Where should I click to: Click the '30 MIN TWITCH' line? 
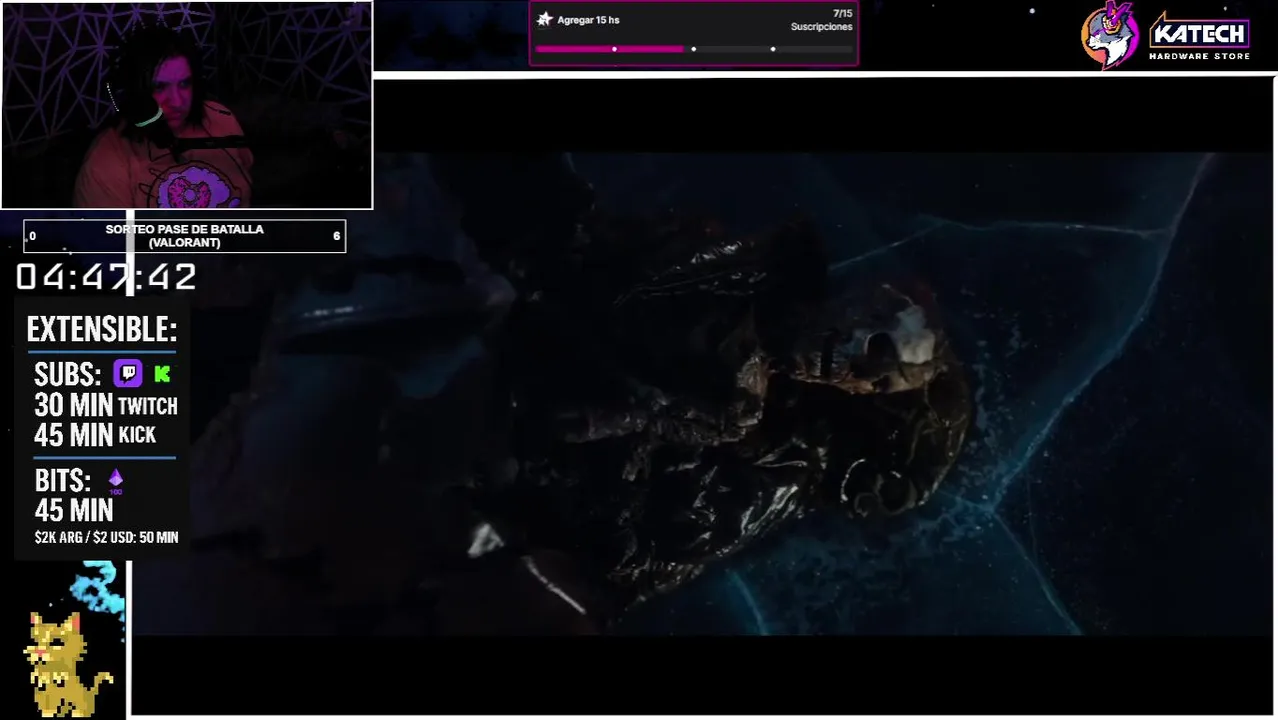[x=106, y=405]
